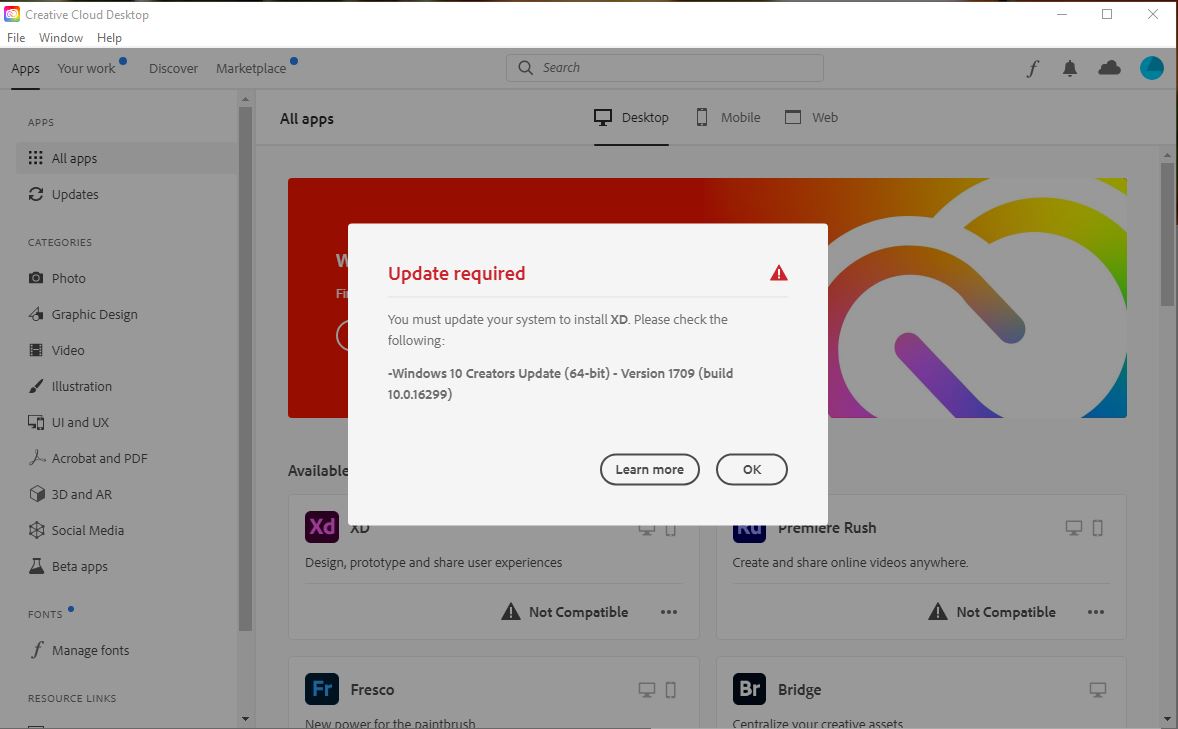Viewport: 1178px width, 729px height.
Task: Switch to the Apps tab
Action: click(x=26, y=68)
